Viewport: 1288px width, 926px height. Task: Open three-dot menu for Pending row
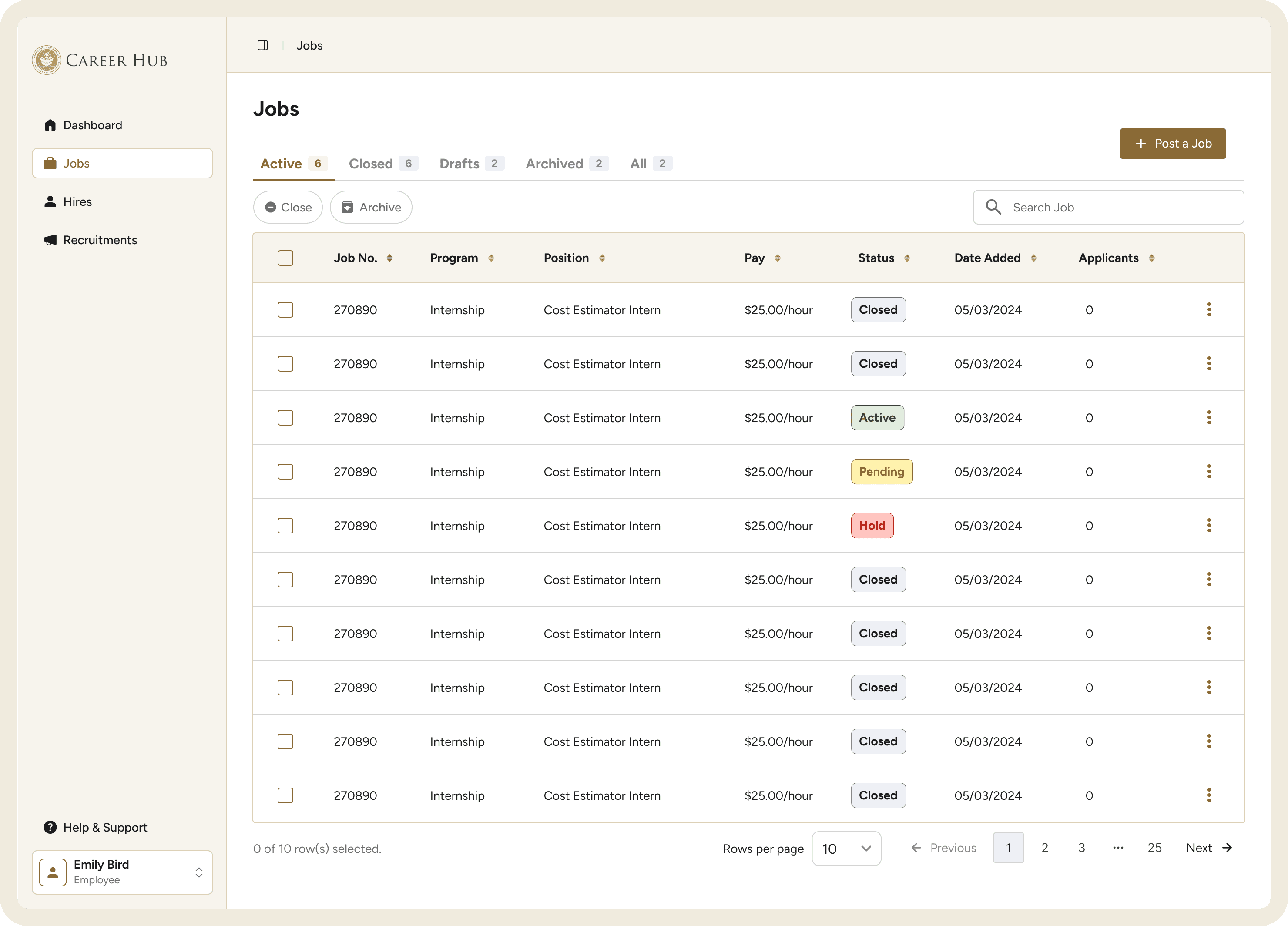tap(1208, 471)
